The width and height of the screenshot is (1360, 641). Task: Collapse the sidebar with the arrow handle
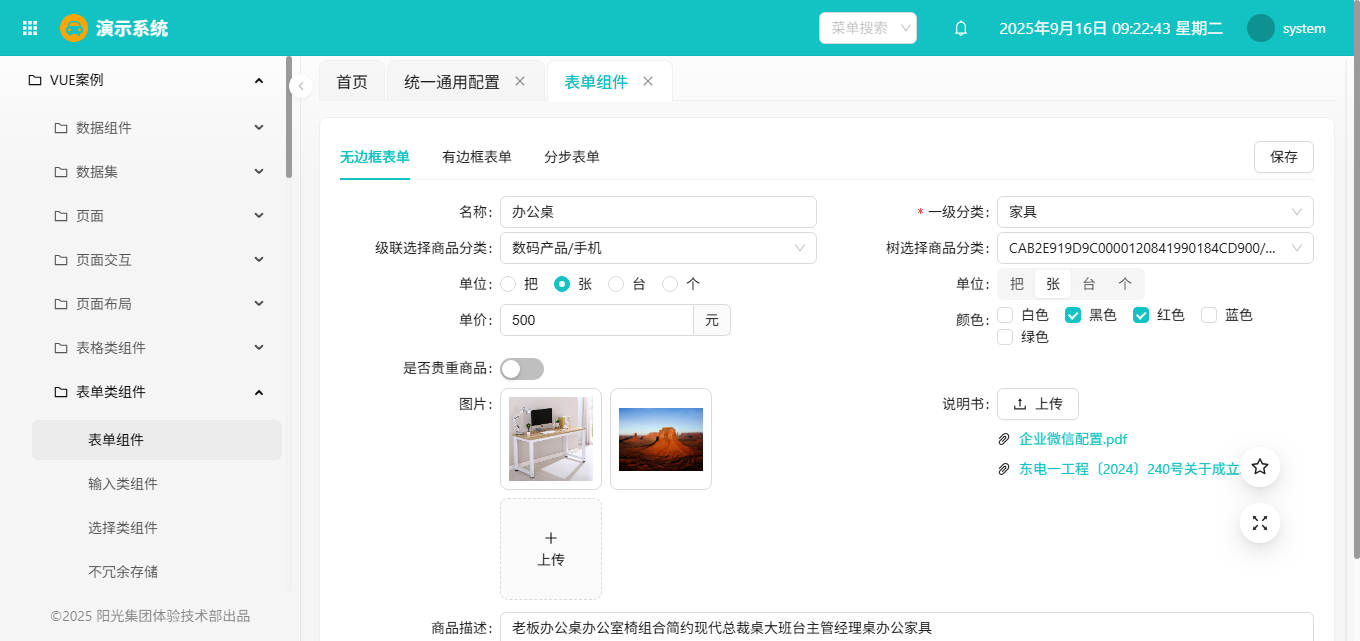(301, 87)
